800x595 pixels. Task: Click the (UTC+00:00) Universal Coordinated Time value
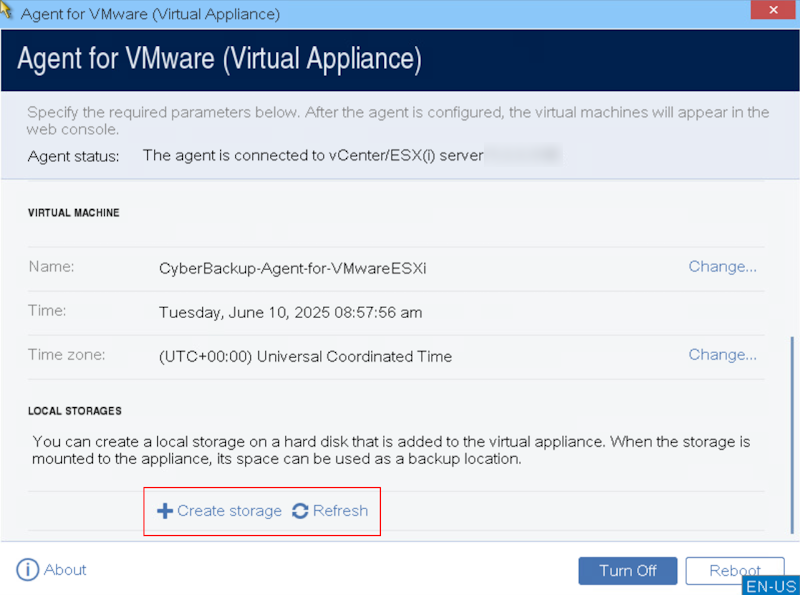tap(305, 356)
